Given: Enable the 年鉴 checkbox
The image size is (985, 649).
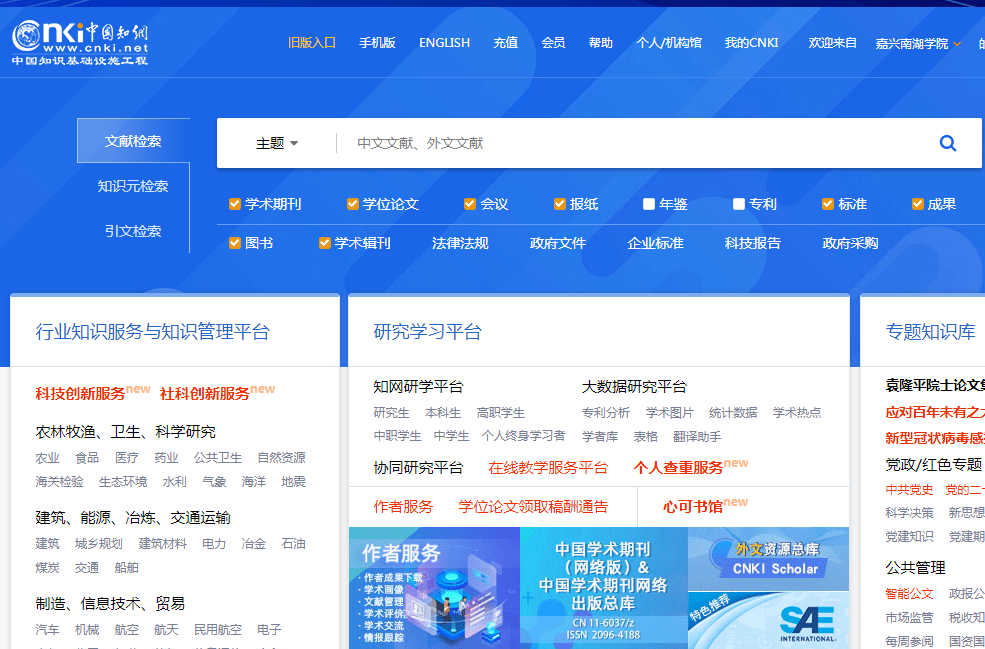Looking at the screenshot, I should (x=649, y=204).
